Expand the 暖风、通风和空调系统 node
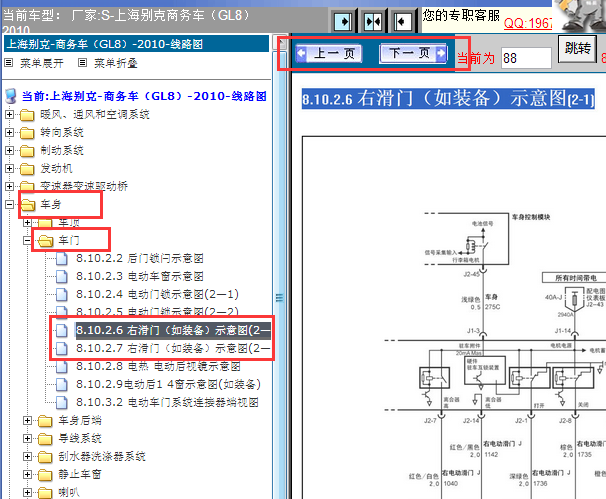This screenshot has width=606, height=499. [9, 114]
